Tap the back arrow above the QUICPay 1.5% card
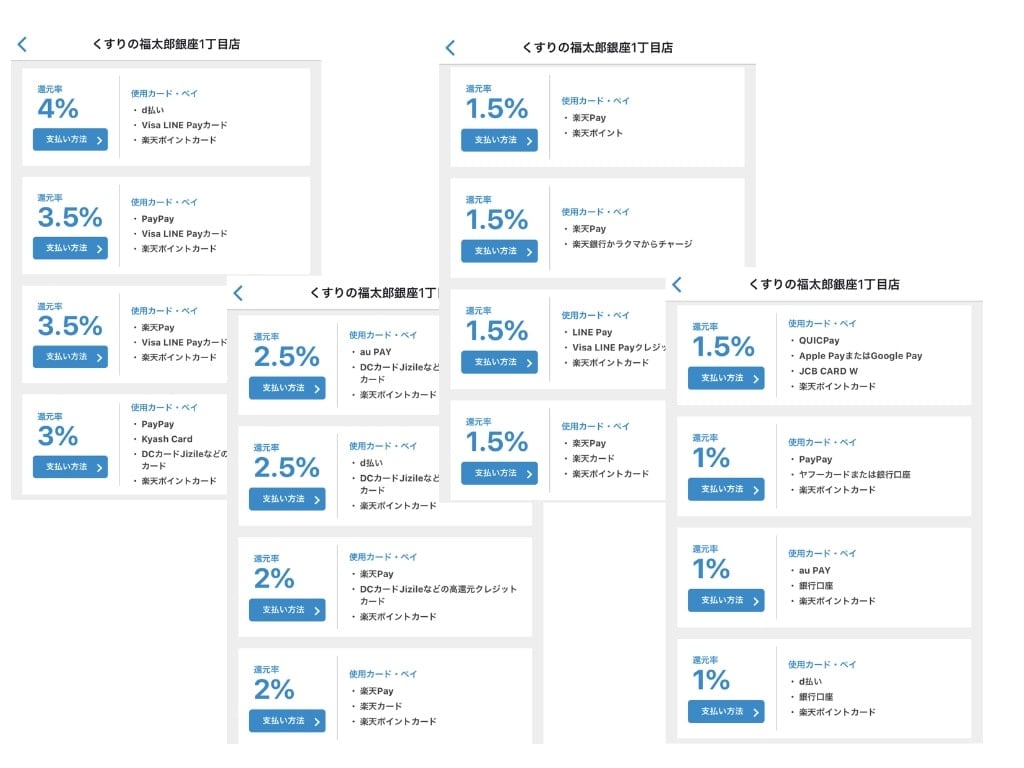 677,285
